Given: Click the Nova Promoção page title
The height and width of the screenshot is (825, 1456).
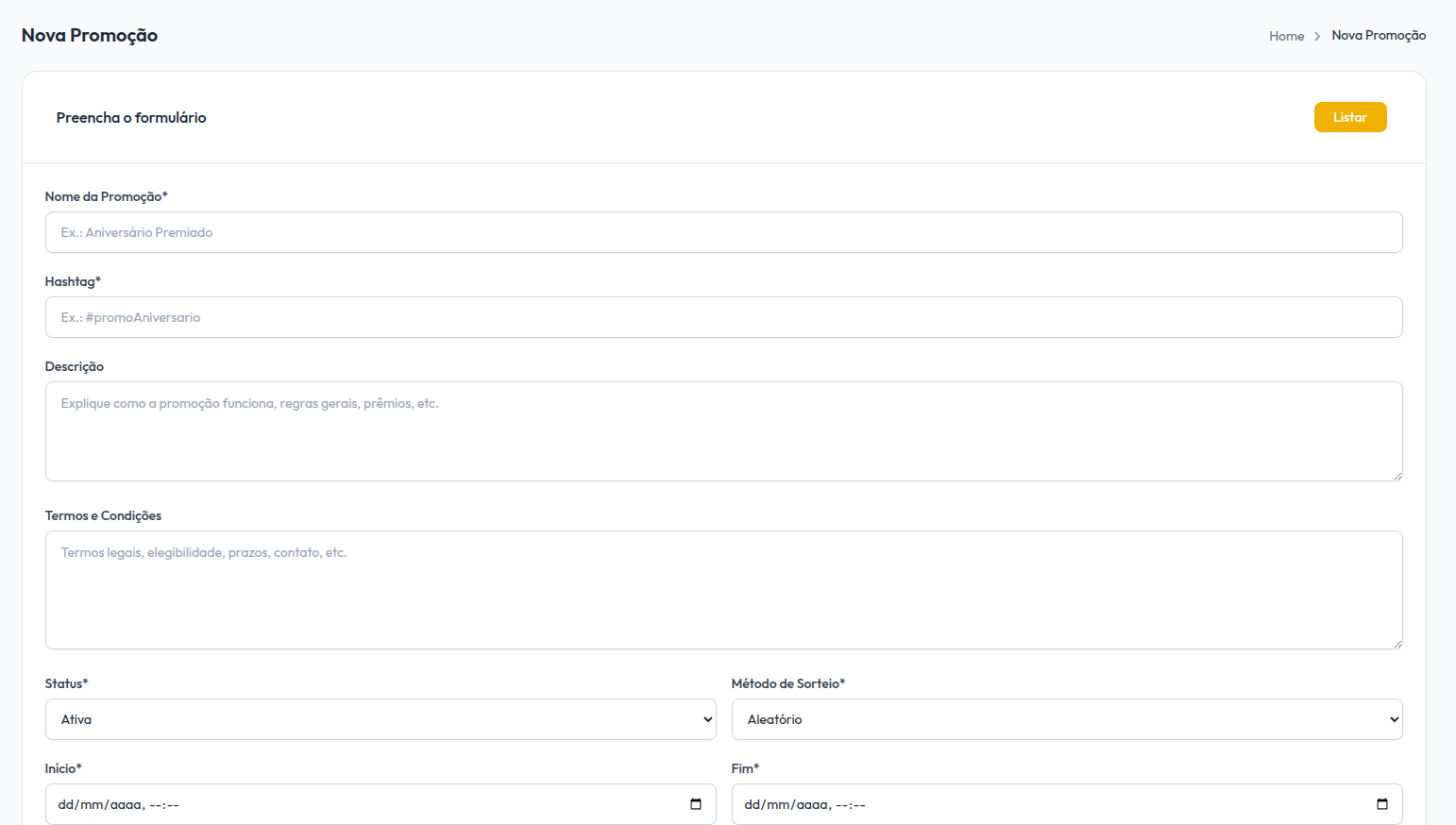Looking at the screenshot, I should (x=90, y=36).
